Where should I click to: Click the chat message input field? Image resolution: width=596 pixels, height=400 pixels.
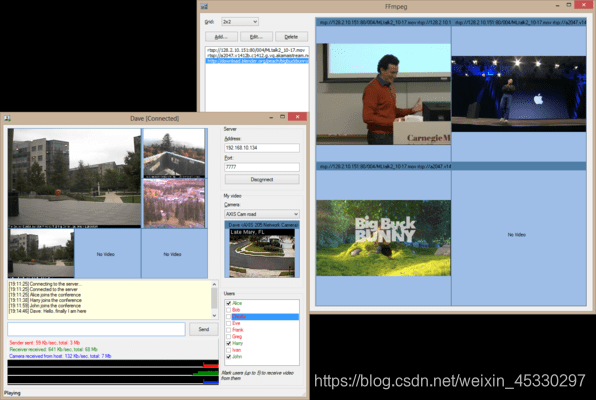click(x=96, y=329)
